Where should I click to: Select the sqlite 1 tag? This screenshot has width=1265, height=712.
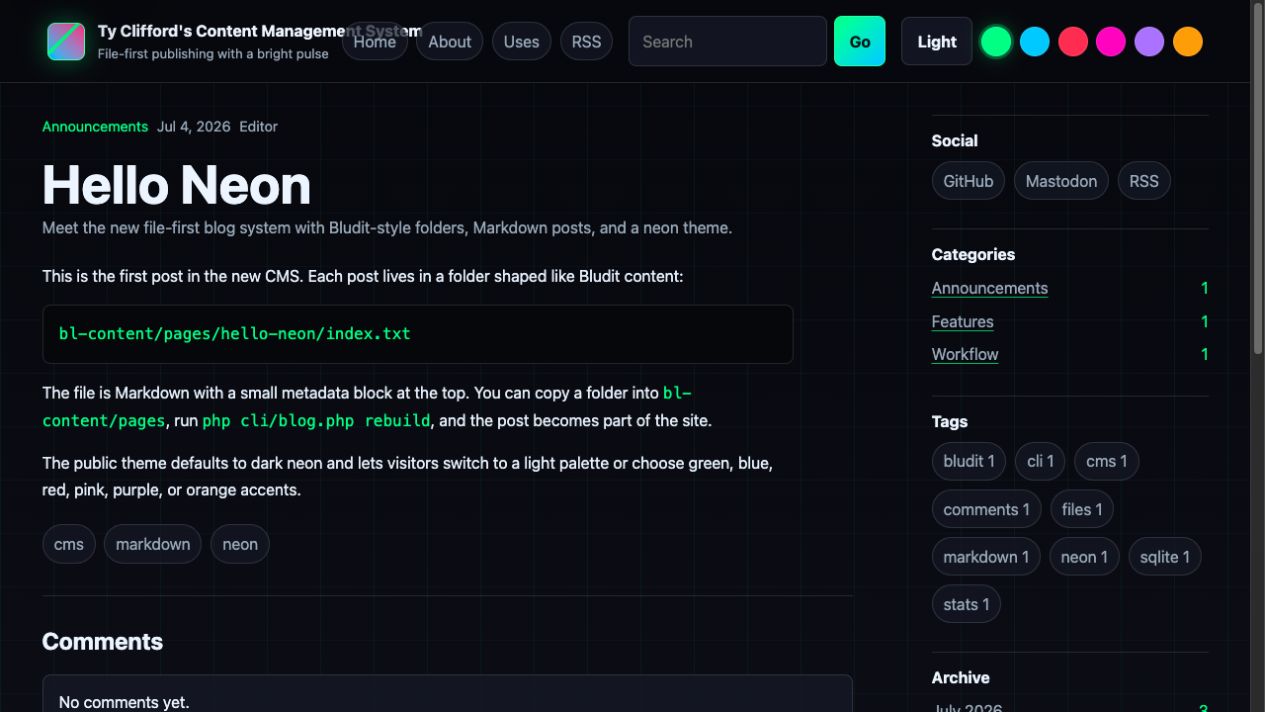1165,557
